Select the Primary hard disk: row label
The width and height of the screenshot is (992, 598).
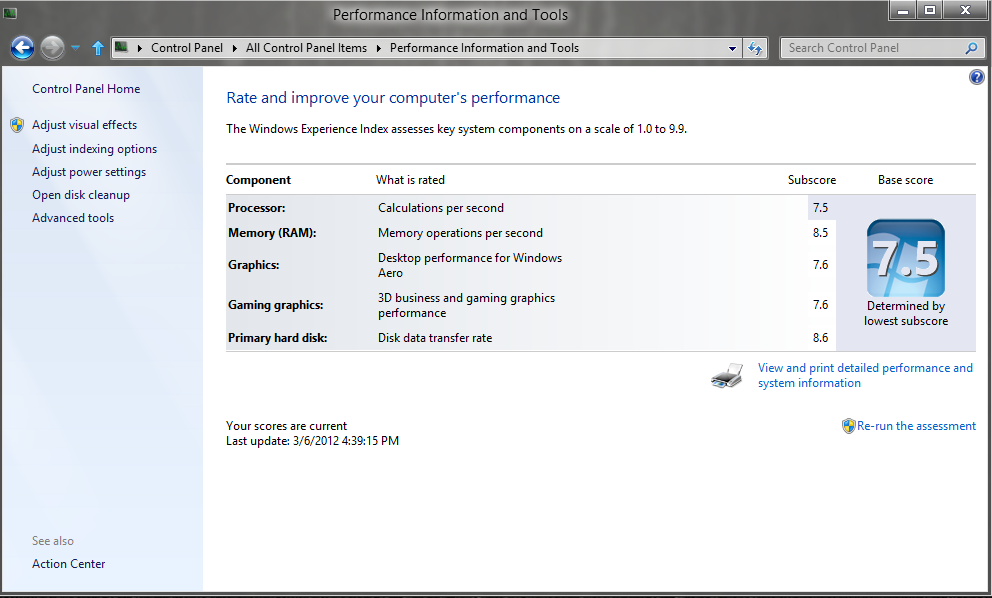coord(277,338)
